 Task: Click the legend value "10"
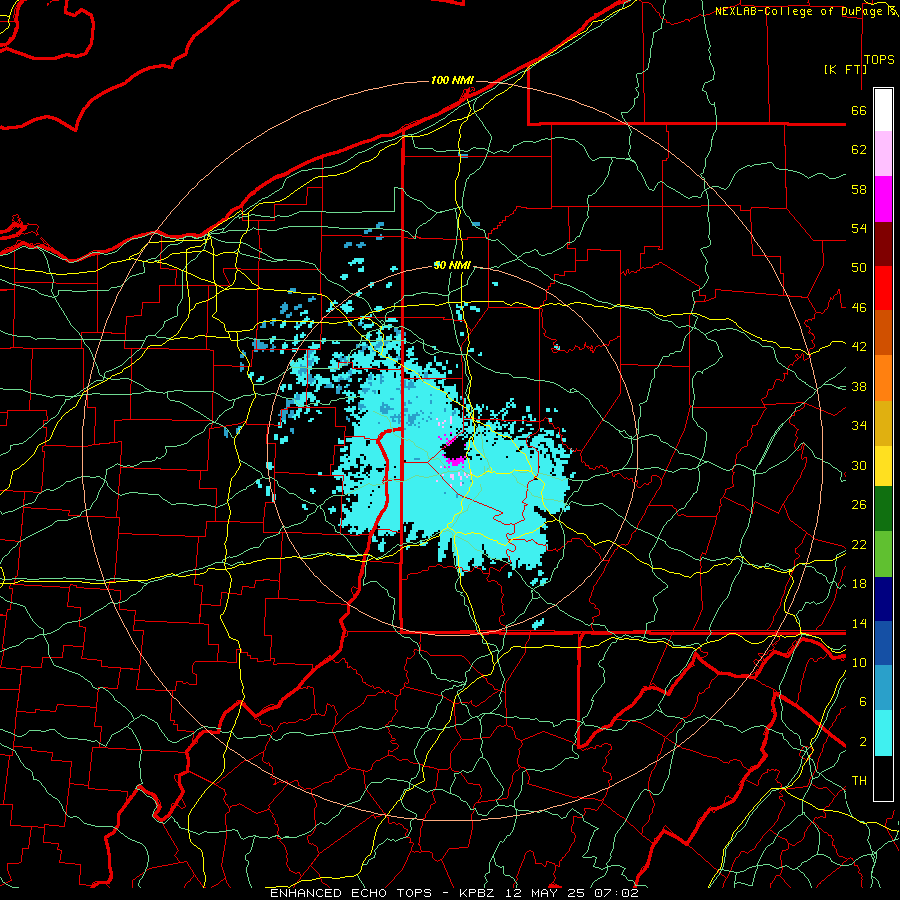point(859,662)
